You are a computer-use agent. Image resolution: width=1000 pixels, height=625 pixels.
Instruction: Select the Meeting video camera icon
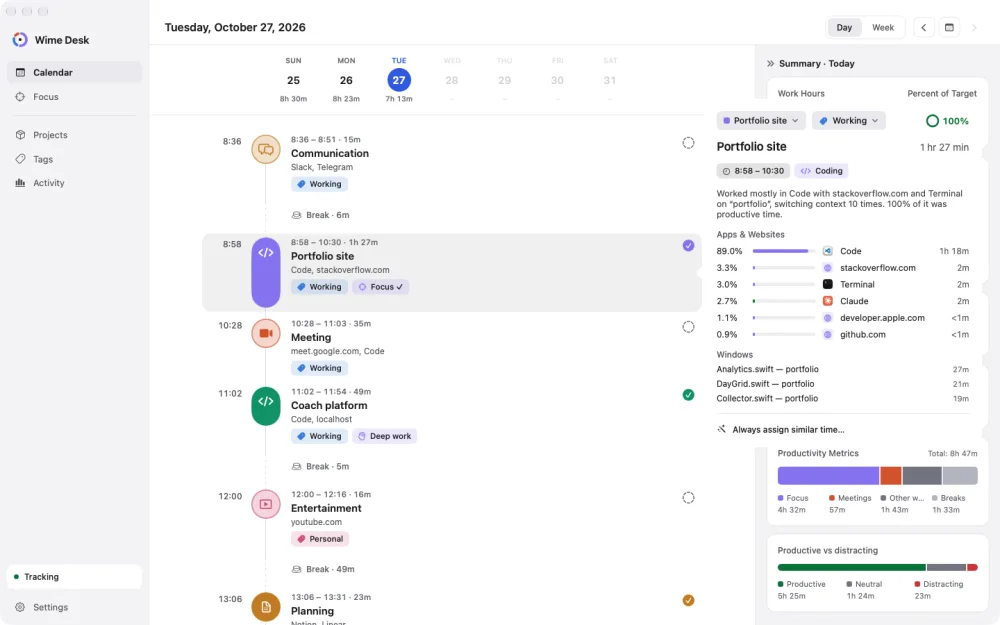[x=266, y=334]
